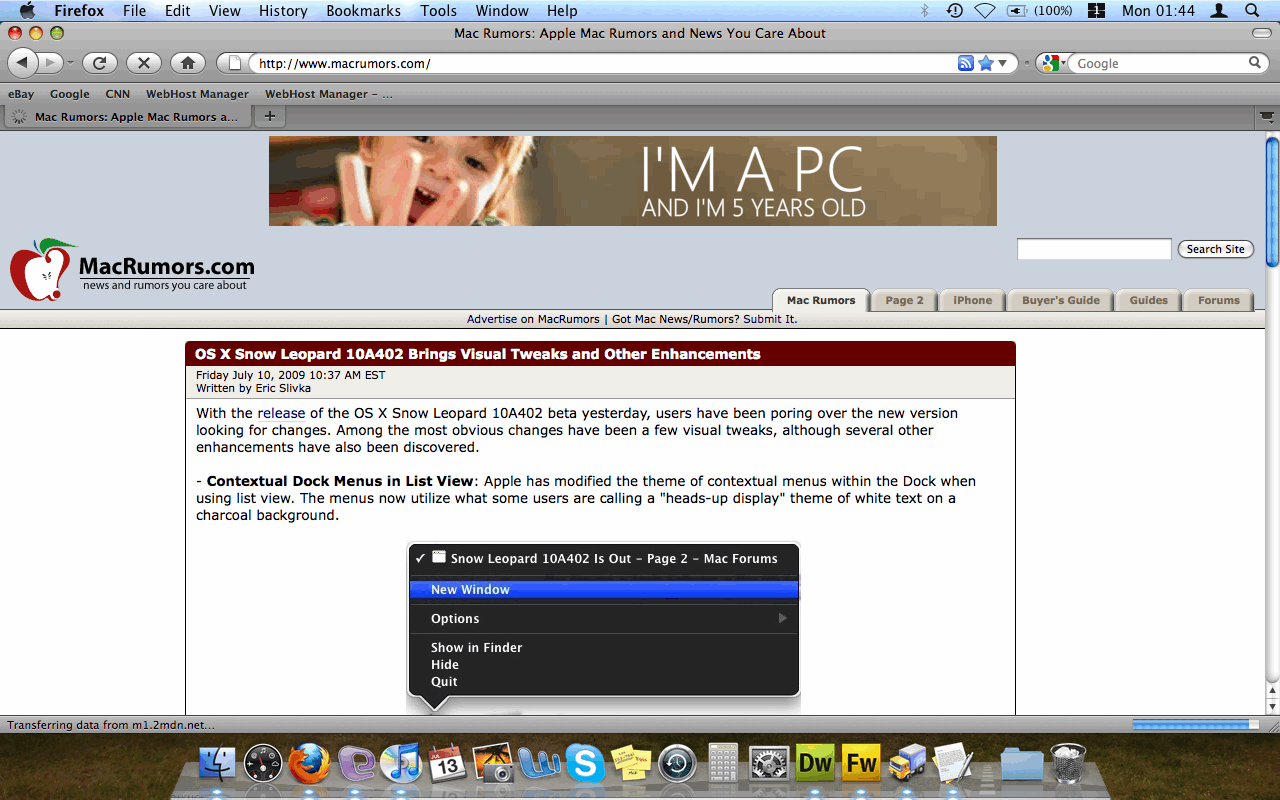This screenshot has width=1280, height=800.
Task: Click the Dock contextual menu screenshot image
Action: (x=603, y=628)
